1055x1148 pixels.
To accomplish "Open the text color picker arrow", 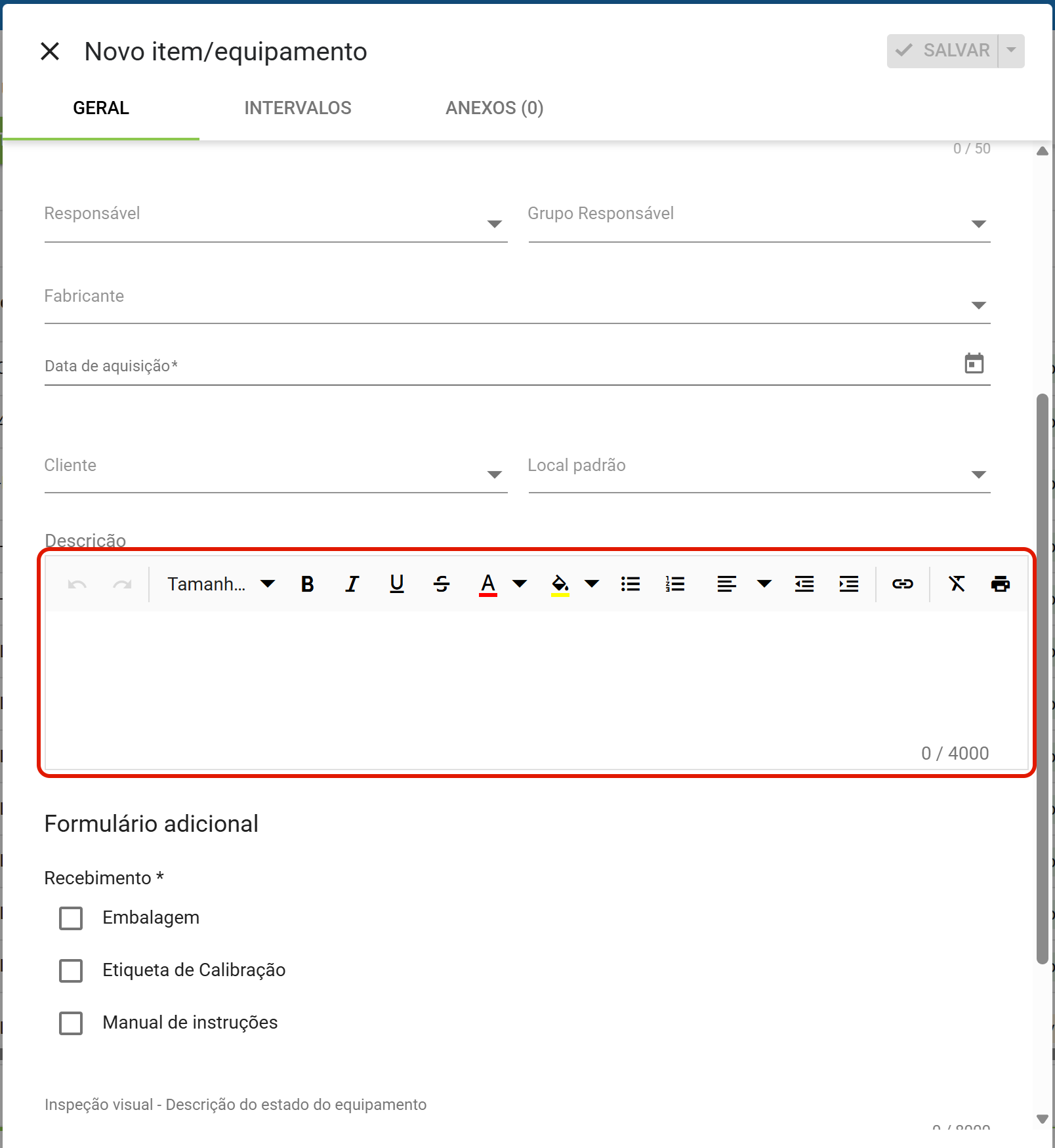I will click(520, 584).
